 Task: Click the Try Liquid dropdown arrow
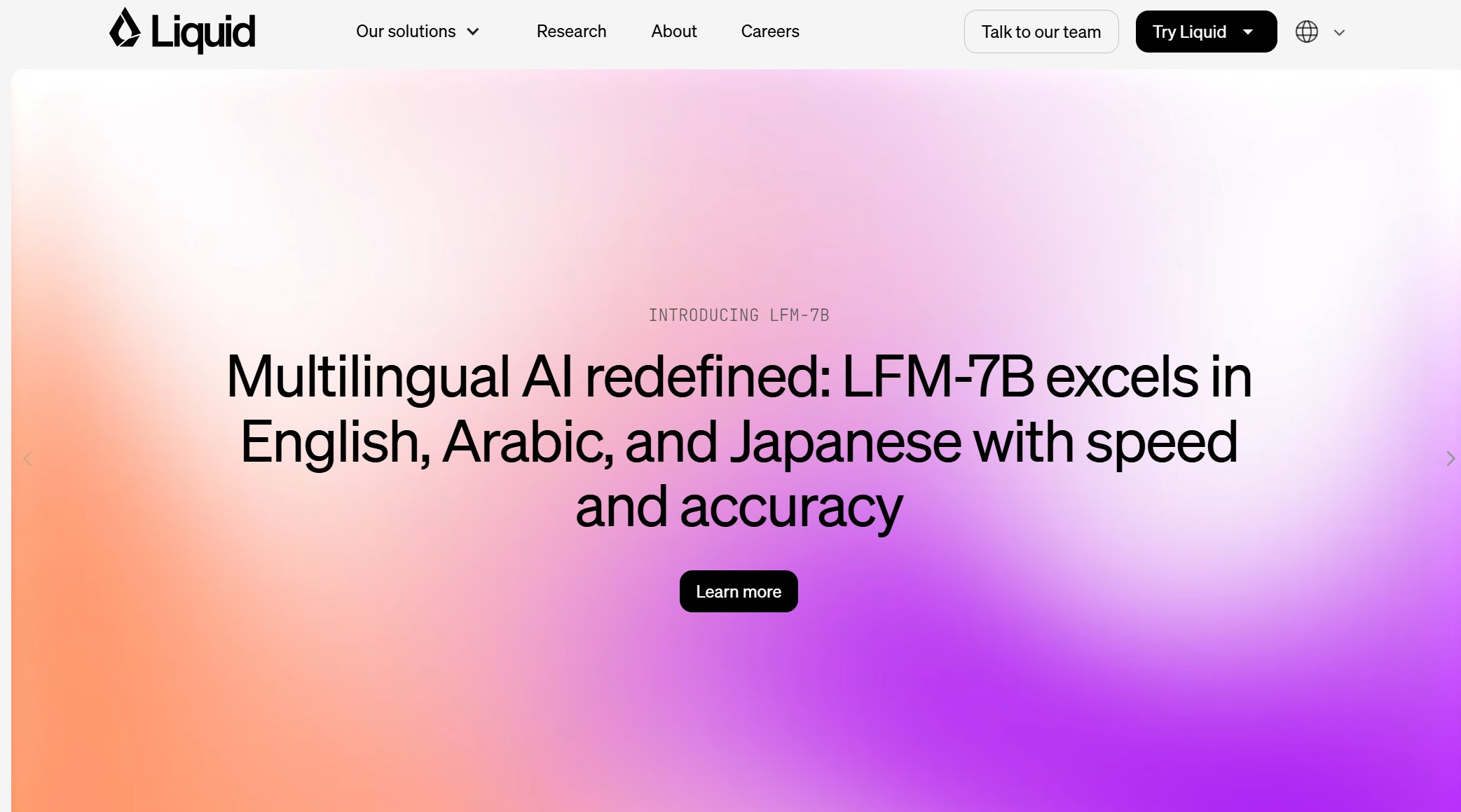pos(1250,31)
